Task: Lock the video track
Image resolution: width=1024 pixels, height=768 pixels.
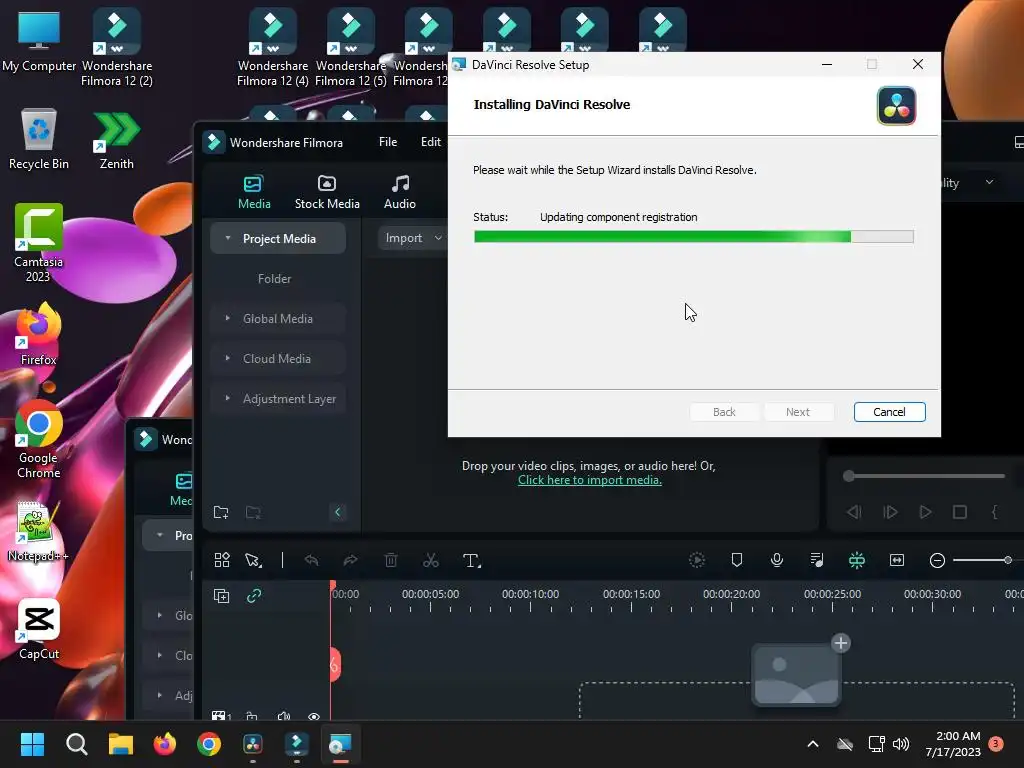Action: coord(252,716)
